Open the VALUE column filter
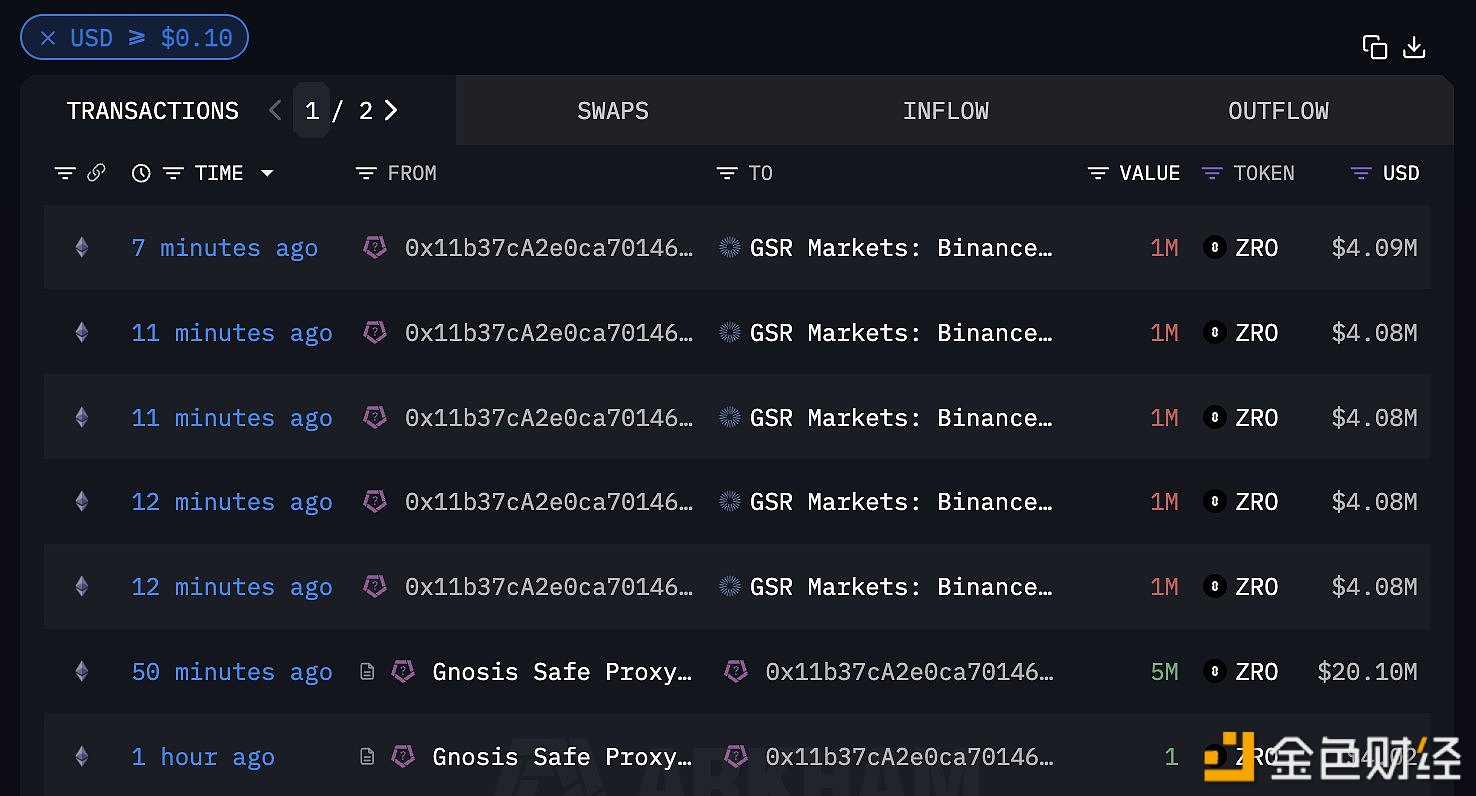The width and height of the screenshot is (1476, 796). coord(1098,173)
